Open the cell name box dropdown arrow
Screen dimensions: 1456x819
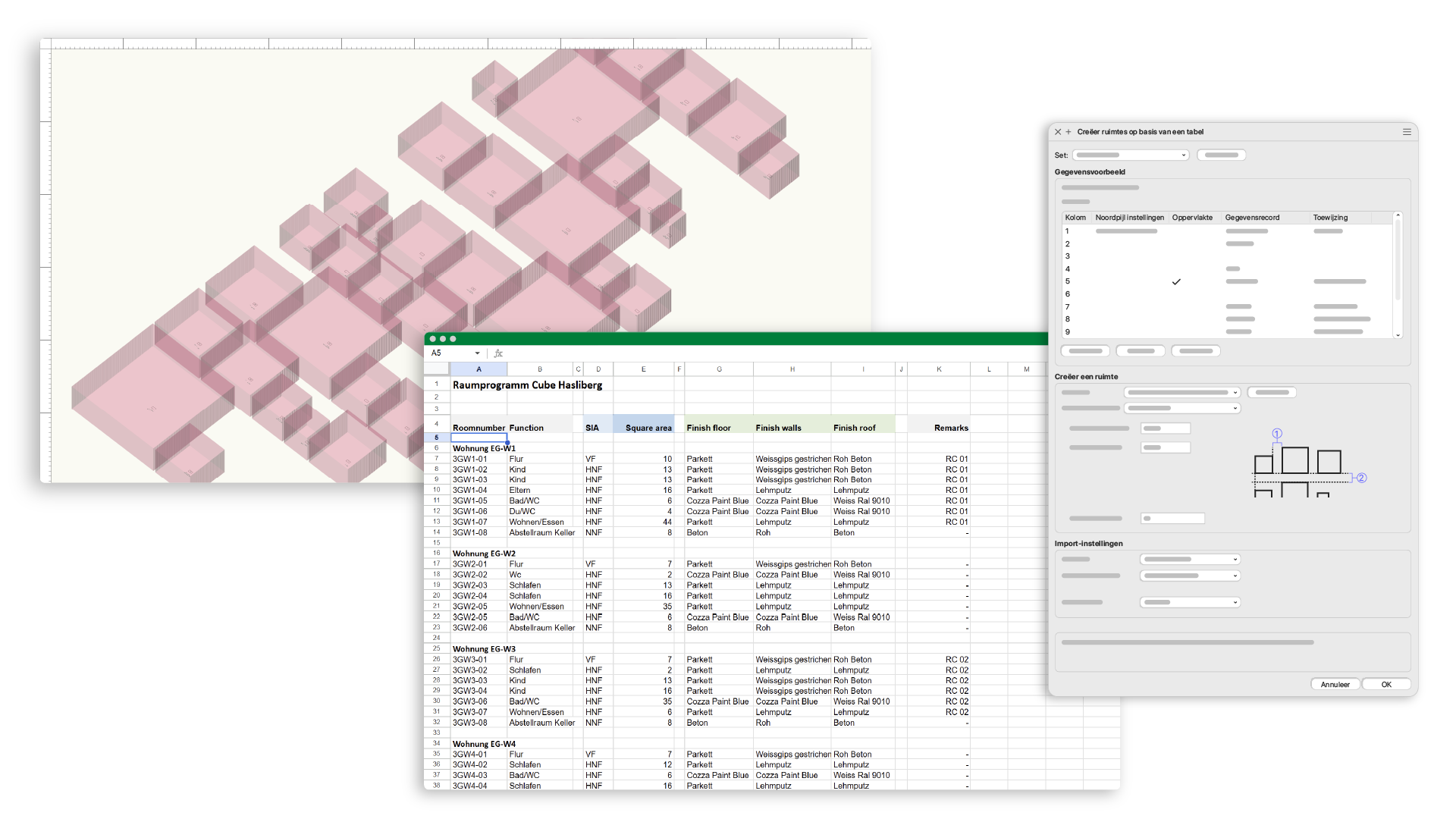477,353
